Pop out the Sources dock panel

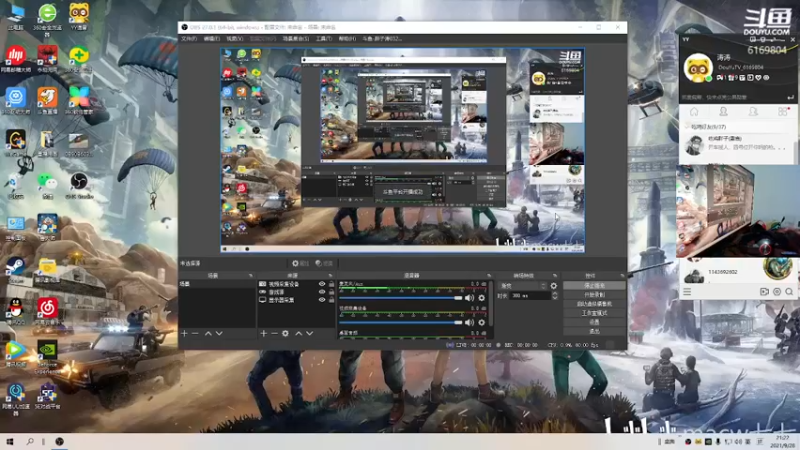330,276
